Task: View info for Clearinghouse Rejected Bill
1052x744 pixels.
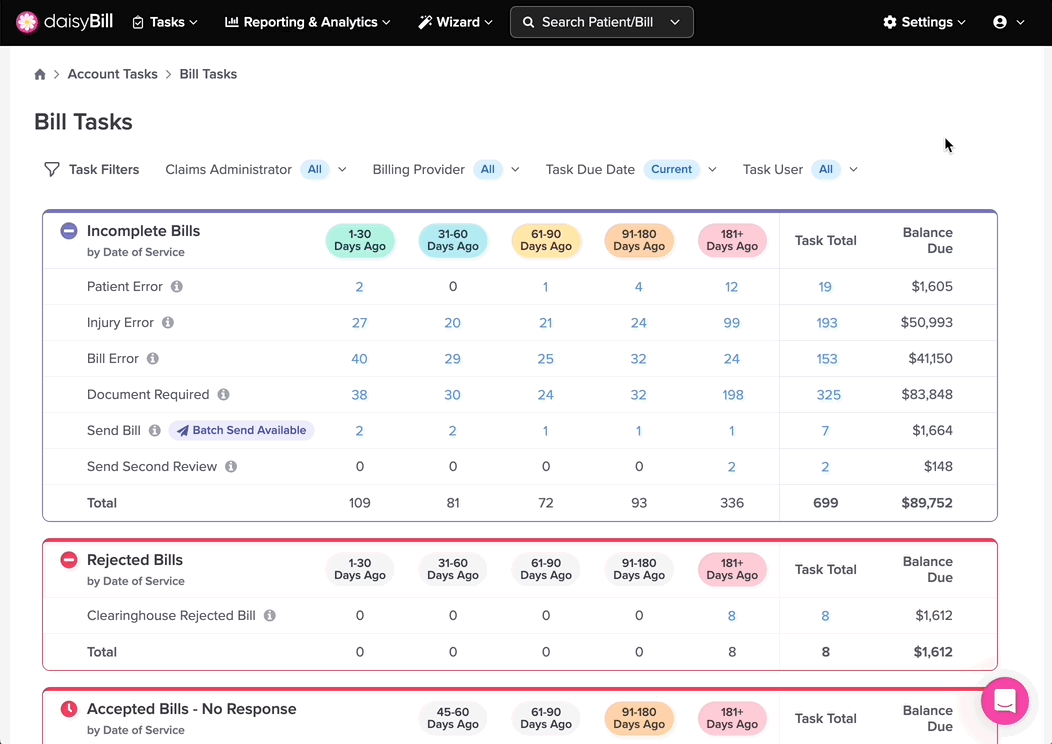Action: [269, 615]
